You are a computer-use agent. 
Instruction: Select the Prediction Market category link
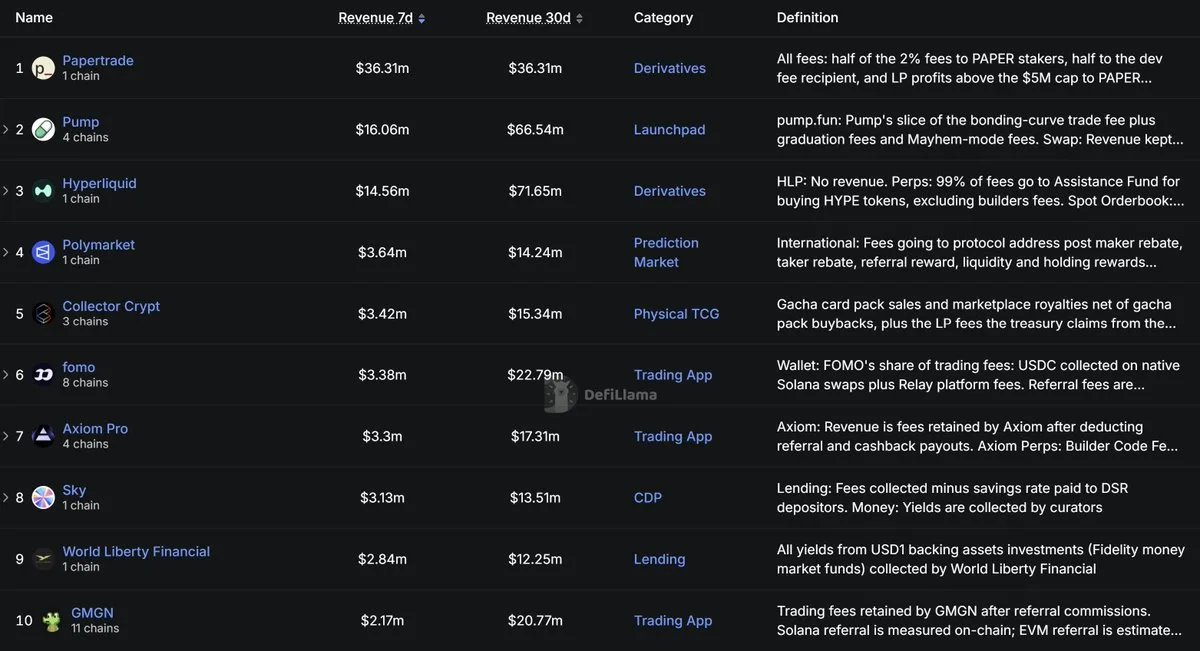(x=666, y=252)
